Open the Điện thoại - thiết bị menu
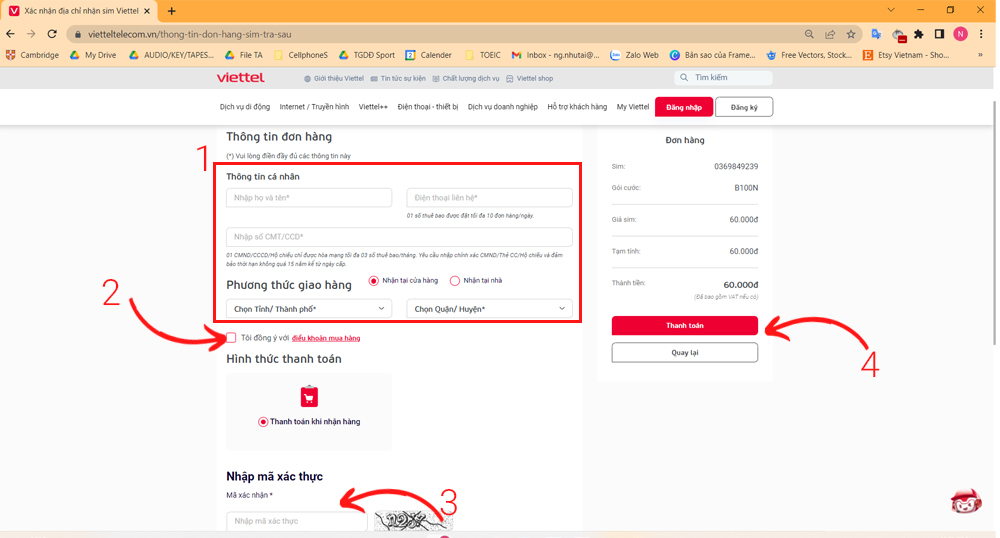1000x538 pixels. coord(428,107)
